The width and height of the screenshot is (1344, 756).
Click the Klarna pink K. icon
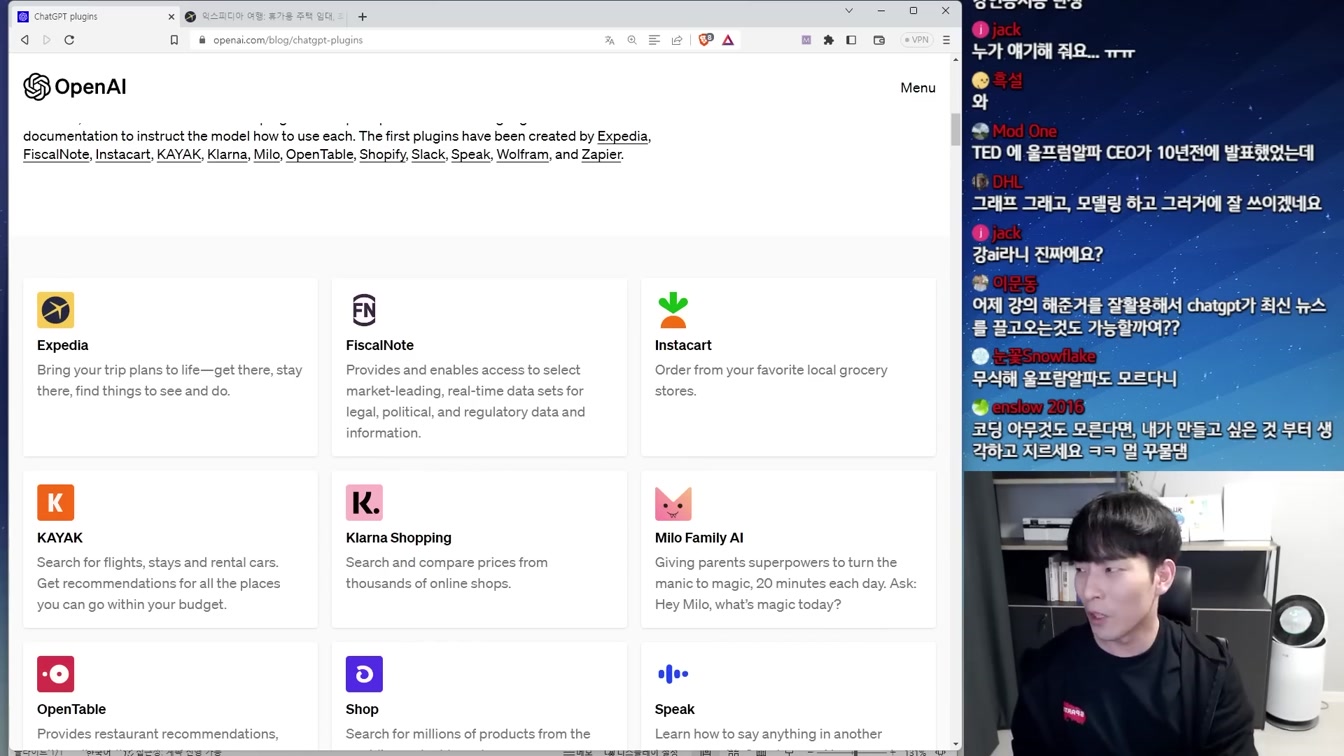(364, 502)
